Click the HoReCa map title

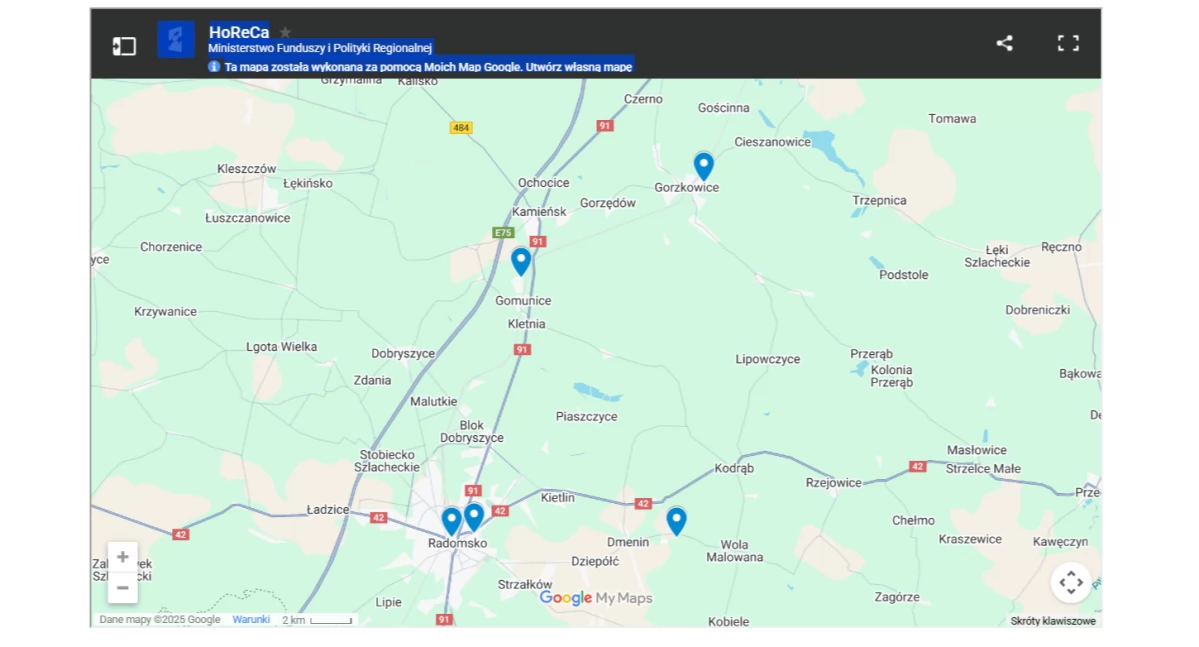238,31
